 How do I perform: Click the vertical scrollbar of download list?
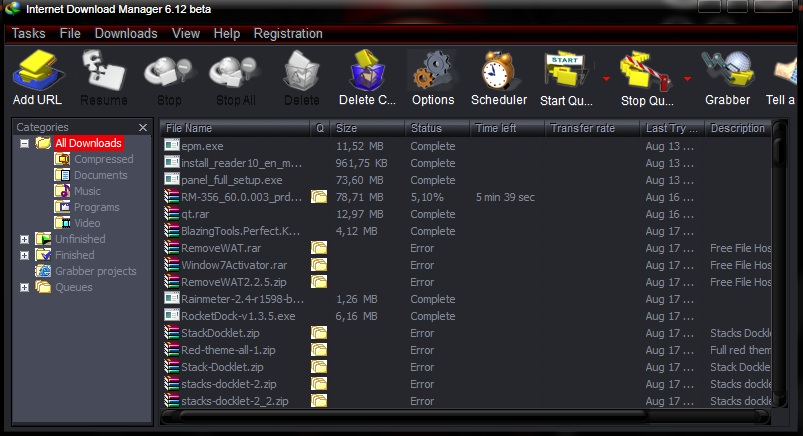click(779, 264)
